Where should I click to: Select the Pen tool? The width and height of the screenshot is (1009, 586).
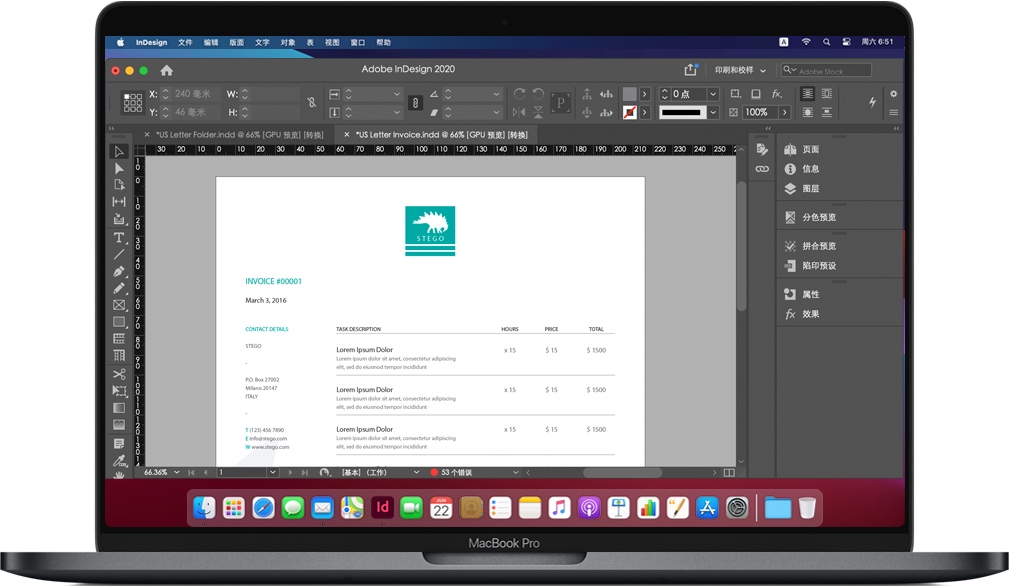pos(119,271)
